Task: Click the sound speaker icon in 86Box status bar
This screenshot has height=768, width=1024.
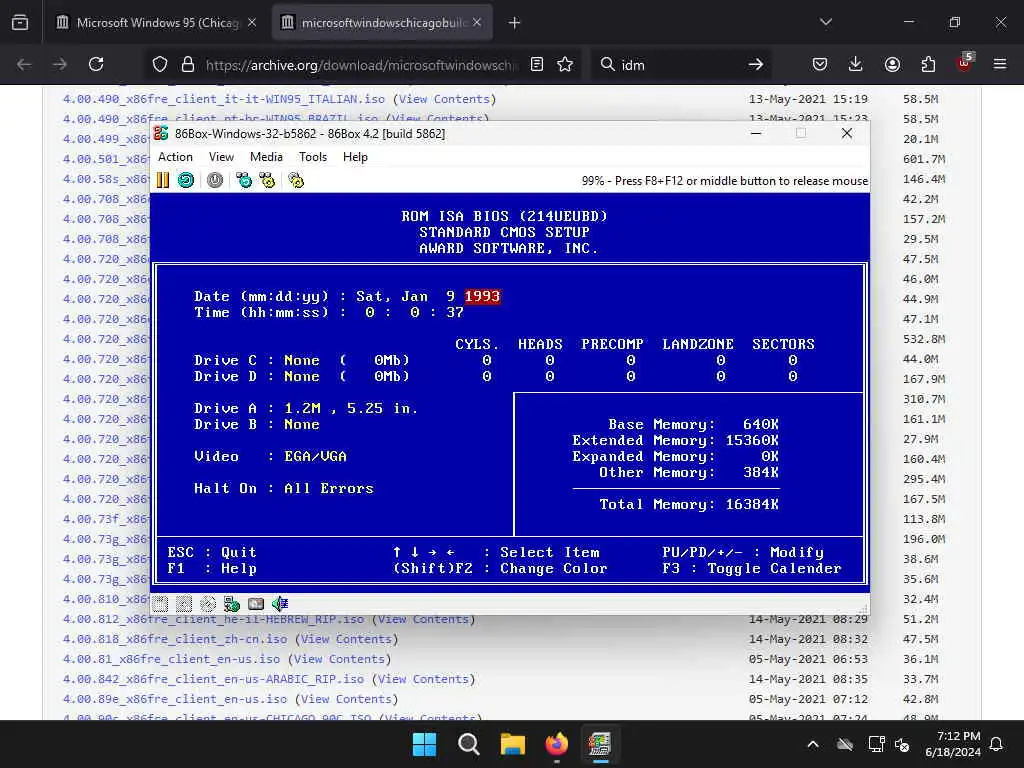Action: (280, 604)
